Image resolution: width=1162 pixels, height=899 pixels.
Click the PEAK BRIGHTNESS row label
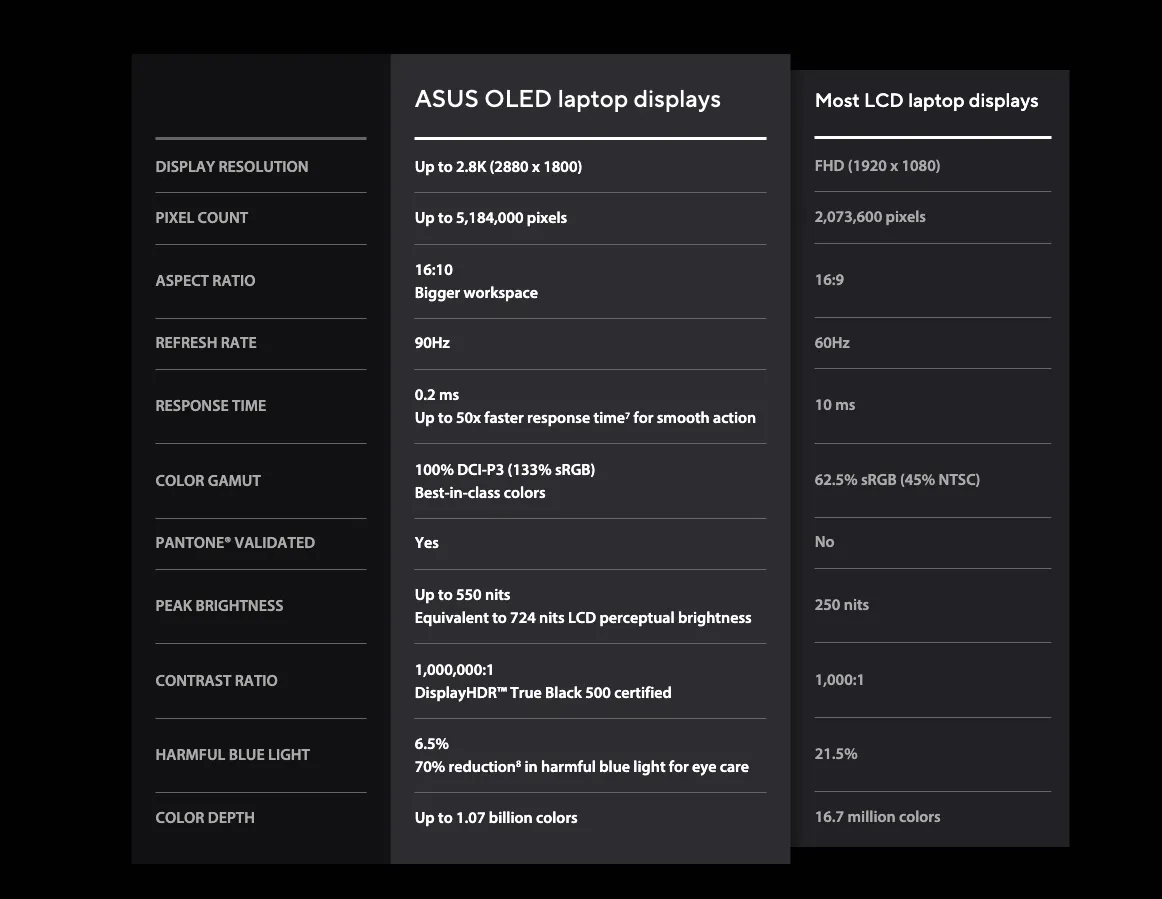(x=219, y=606)
